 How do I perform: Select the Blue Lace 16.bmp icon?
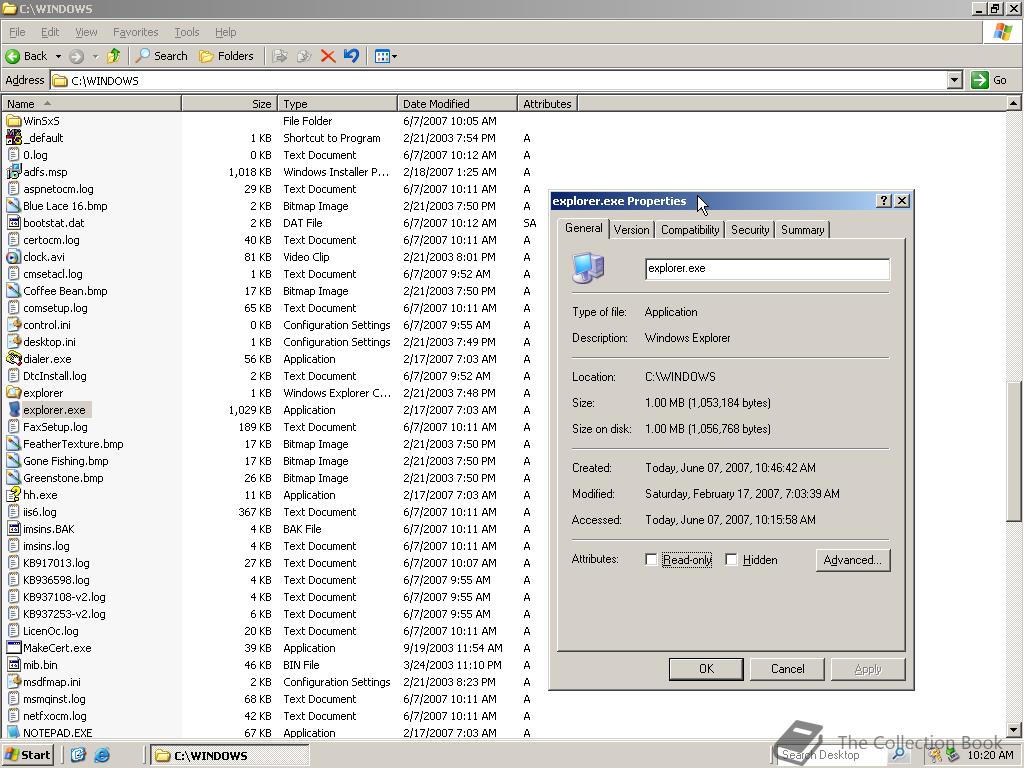[14, 206]
